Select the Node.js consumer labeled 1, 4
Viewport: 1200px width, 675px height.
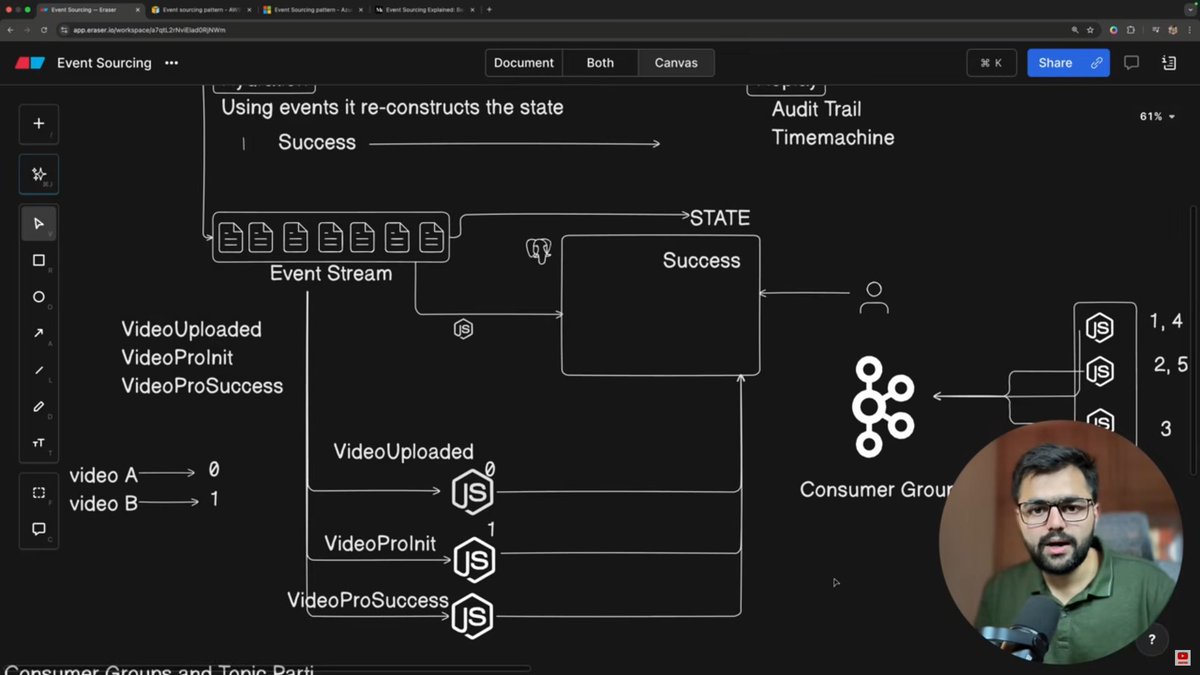coord(1100,327)
